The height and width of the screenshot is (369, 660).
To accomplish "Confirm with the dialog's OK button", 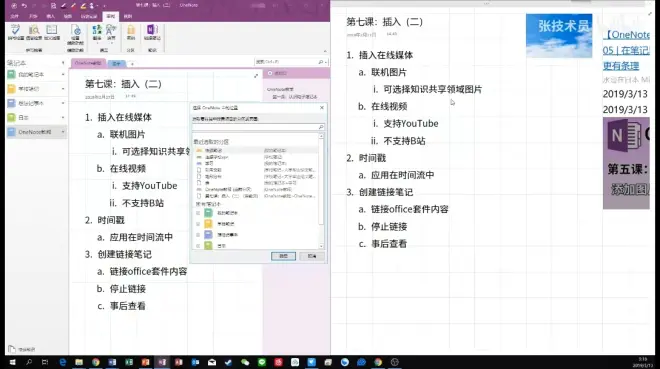I will [283, 256].
